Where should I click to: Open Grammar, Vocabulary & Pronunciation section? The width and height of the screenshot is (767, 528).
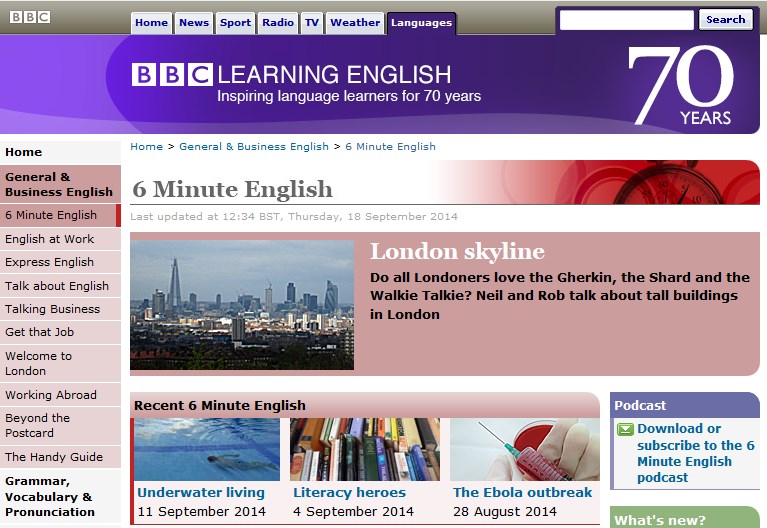click(x=60, y=497)
